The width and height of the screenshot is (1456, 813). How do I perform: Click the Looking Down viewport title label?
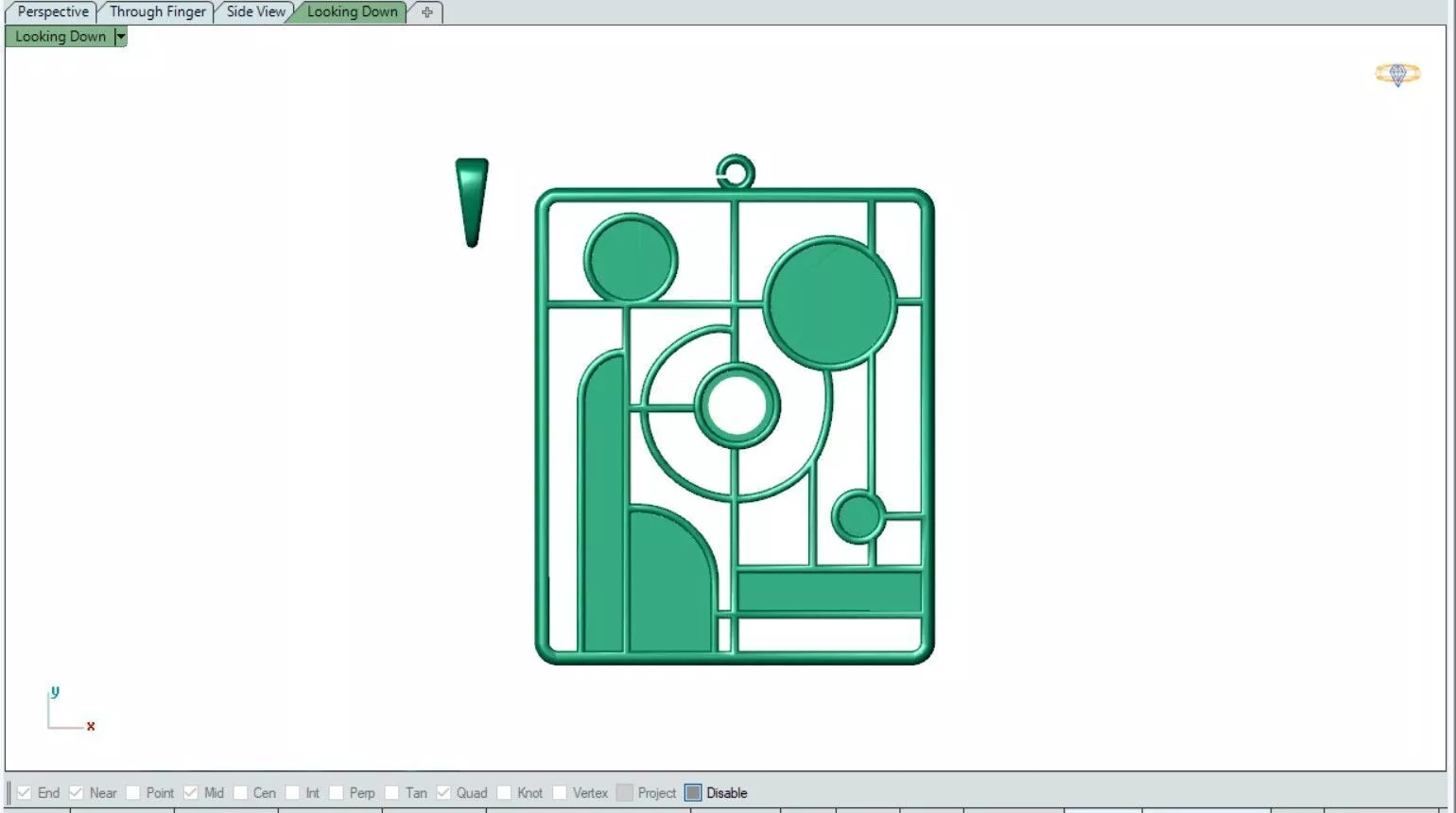tap(61, 37)
